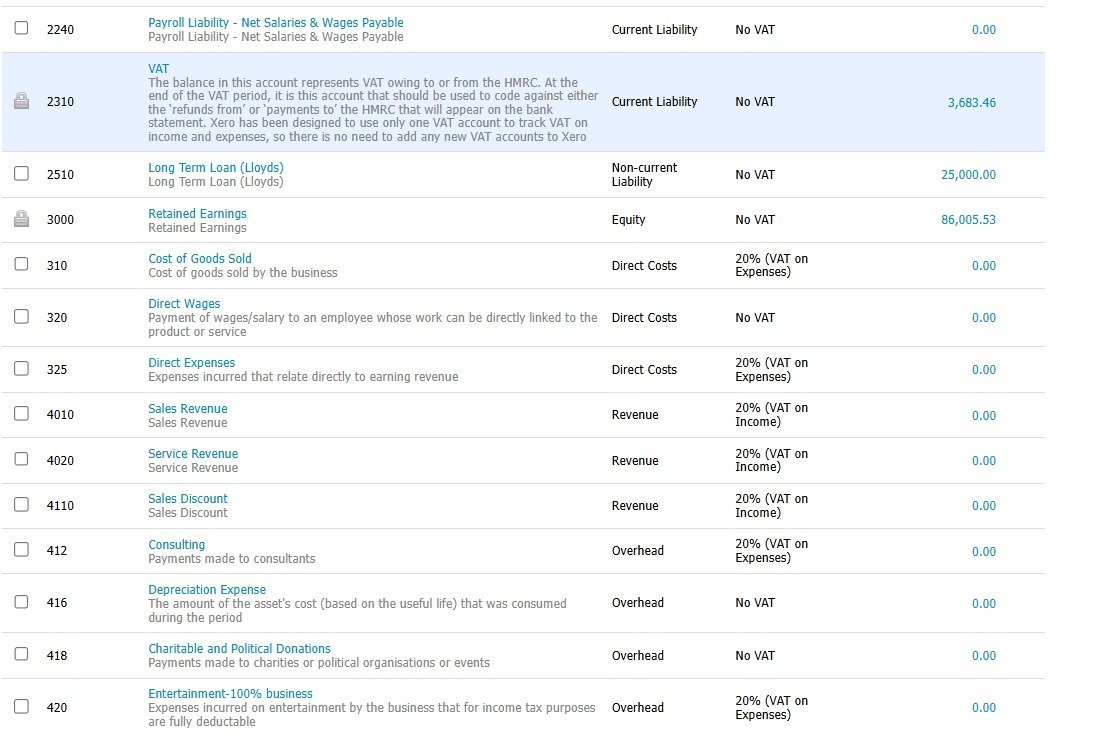Tick the checkbox for account 2240
Viewport: 1110px width, 735px height.
pyautogui.click(x=22, y=28)
